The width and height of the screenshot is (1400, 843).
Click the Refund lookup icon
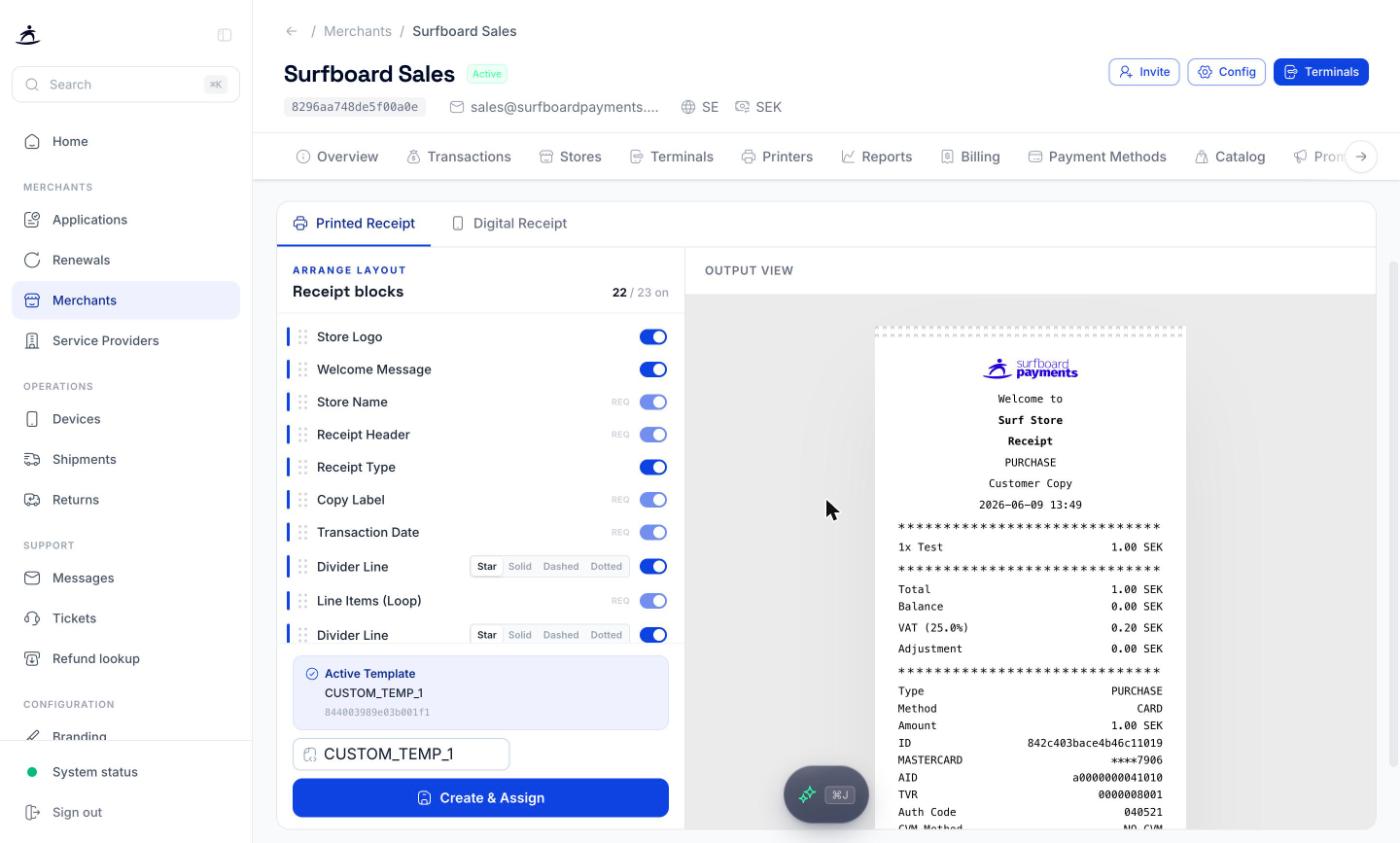pos(32,658)
